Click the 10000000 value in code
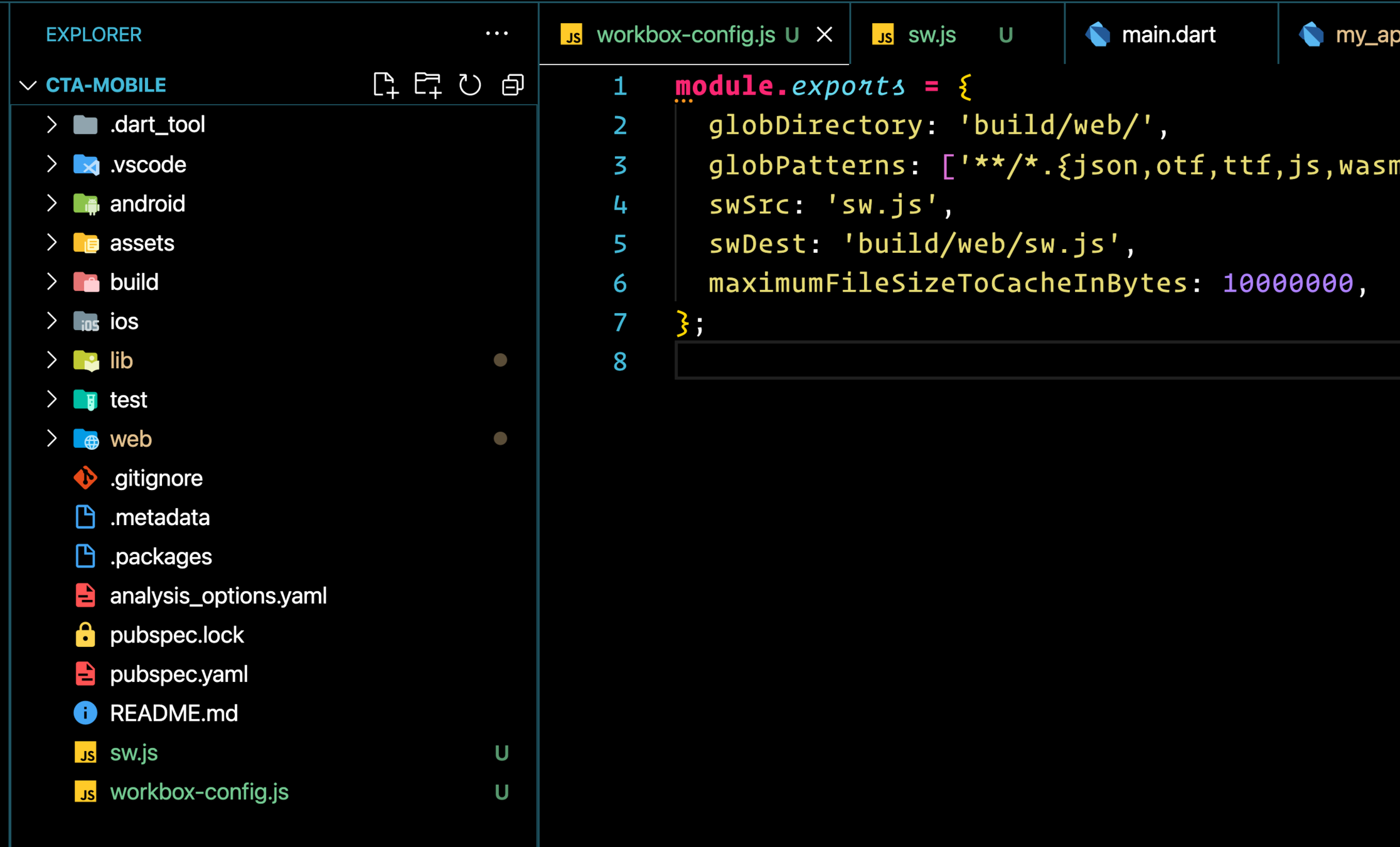Viewport: 1400px width, 847px height. [x=1288, y=283]
